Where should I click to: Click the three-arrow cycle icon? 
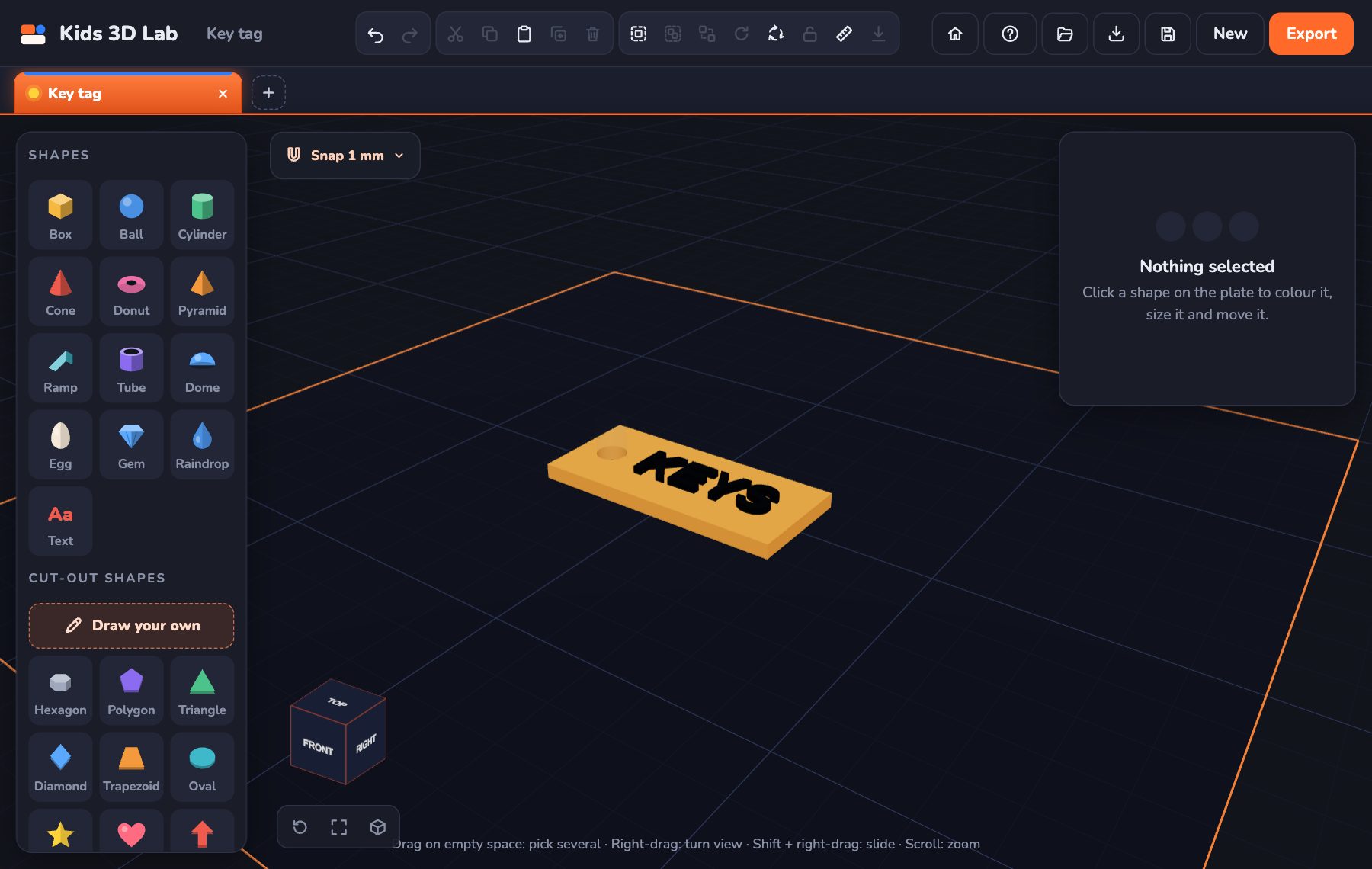[x=775, y=34]
